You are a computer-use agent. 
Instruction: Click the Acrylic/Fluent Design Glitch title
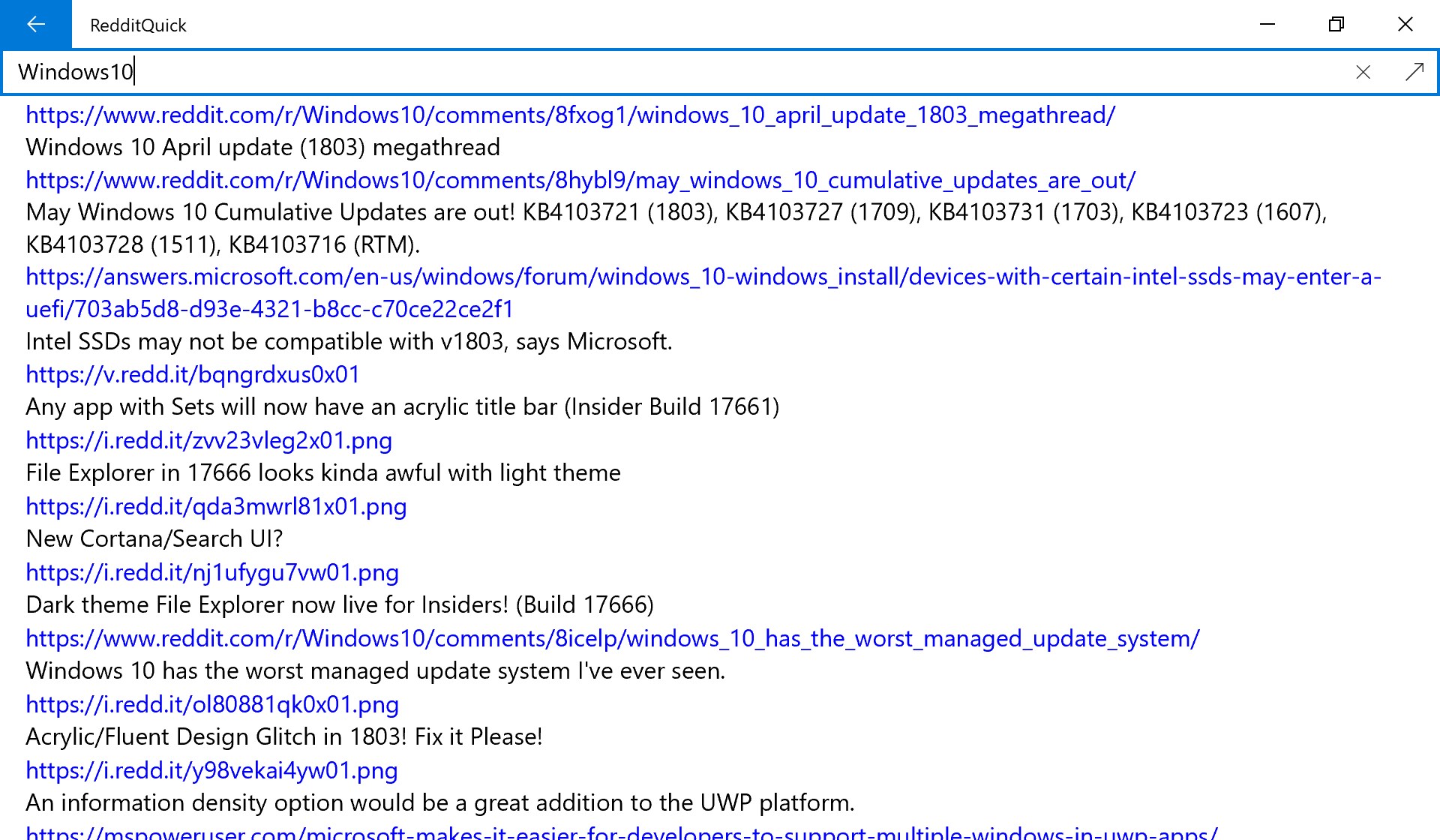[x=283, y=736]
